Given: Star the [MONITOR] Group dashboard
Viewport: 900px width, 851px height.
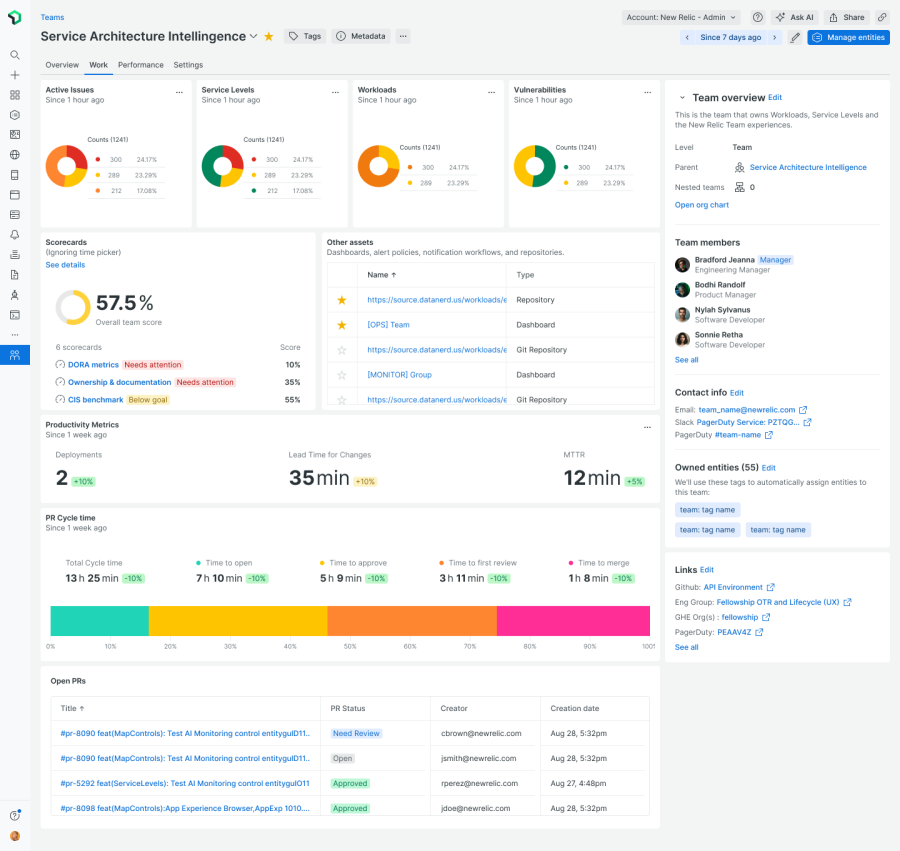Looking at the screenshot, I should (342, 375).
